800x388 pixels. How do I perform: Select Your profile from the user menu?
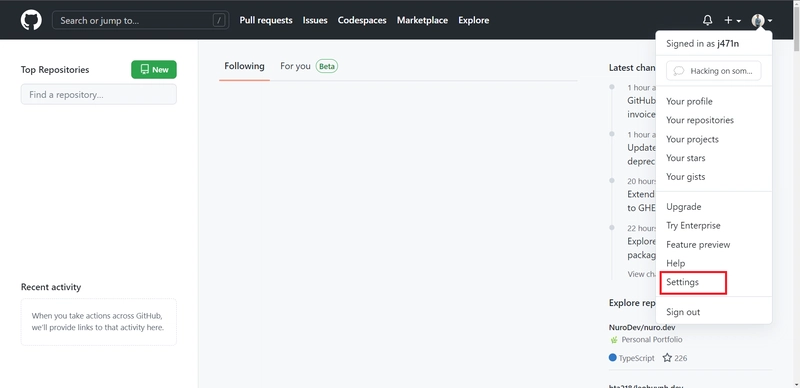[x=689, y=101]
